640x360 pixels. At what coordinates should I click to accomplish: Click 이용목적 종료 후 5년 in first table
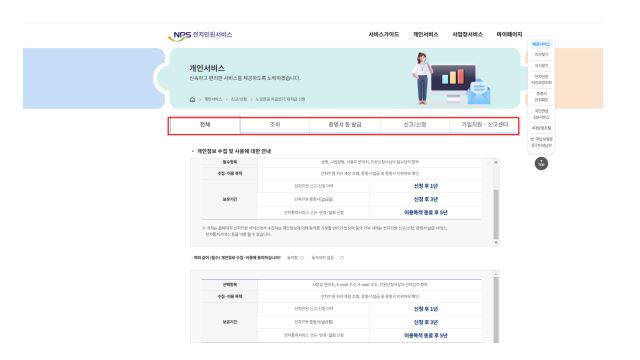coord(426,213)
